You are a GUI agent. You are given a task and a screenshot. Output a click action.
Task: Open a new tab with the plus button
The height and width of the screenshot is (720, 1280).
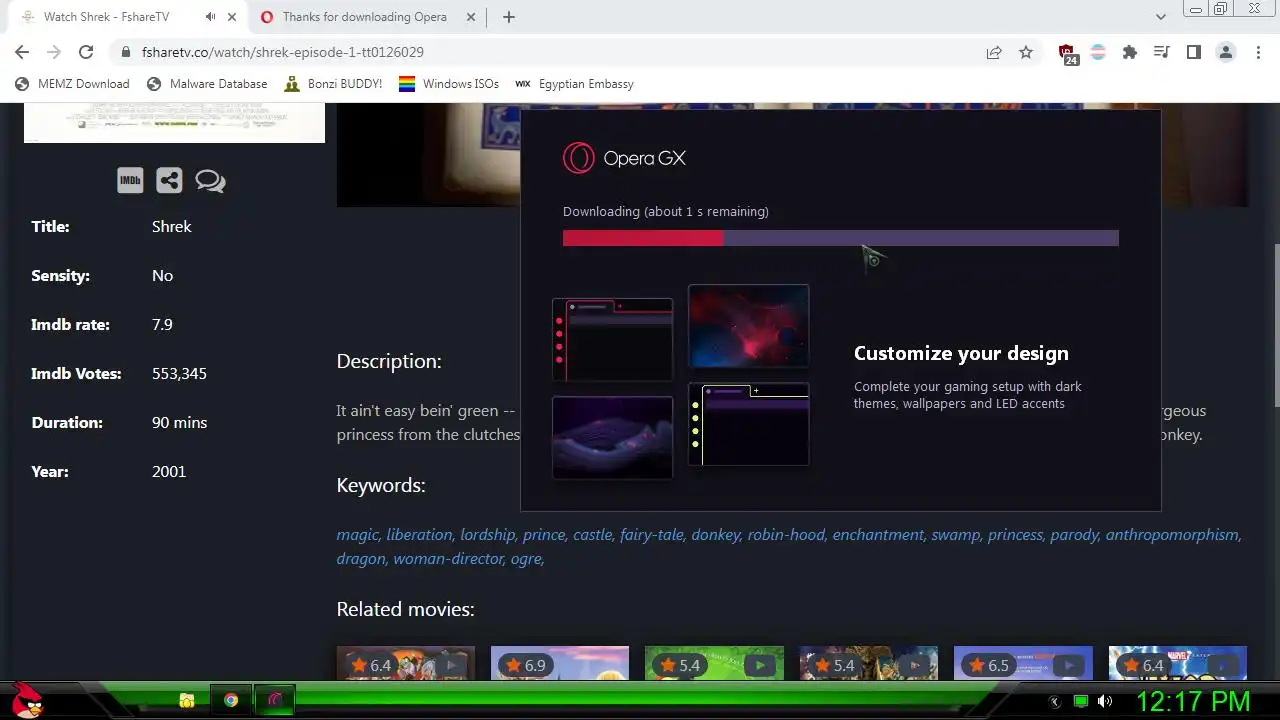509,17
